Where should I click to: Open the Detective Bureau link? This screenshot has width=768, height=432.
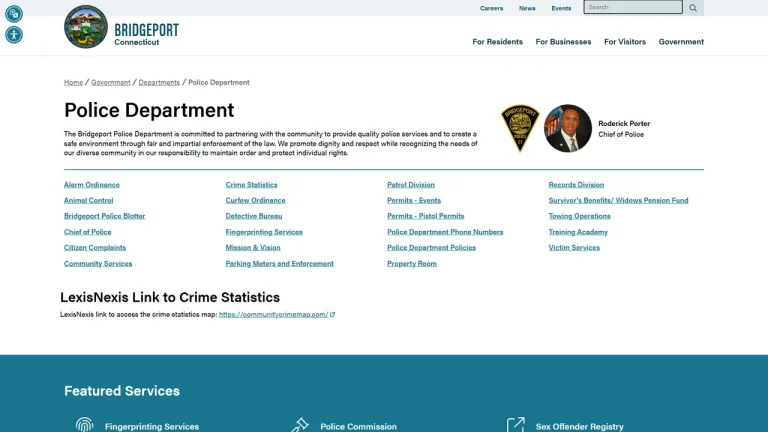pyautogui.click(x=254, y=216)
